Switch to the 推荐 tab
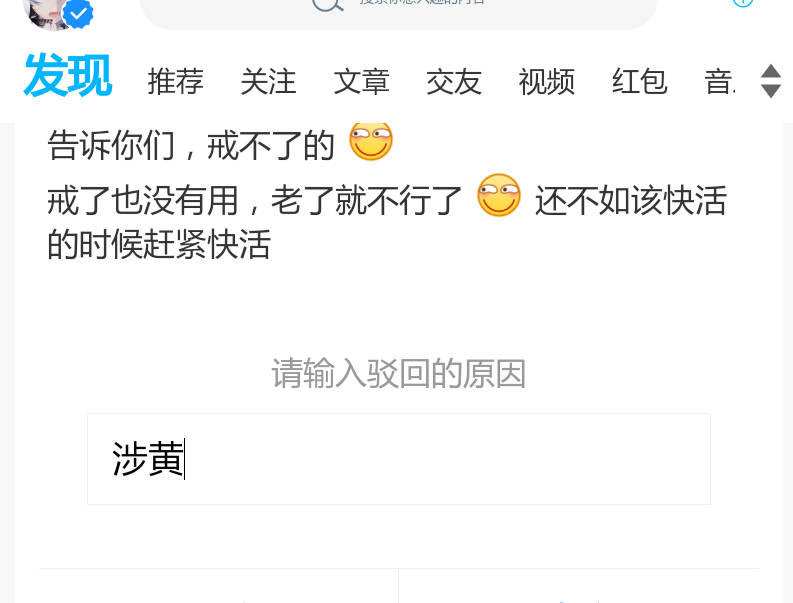The width and height of the screenshot is (793, 603). 175,81
